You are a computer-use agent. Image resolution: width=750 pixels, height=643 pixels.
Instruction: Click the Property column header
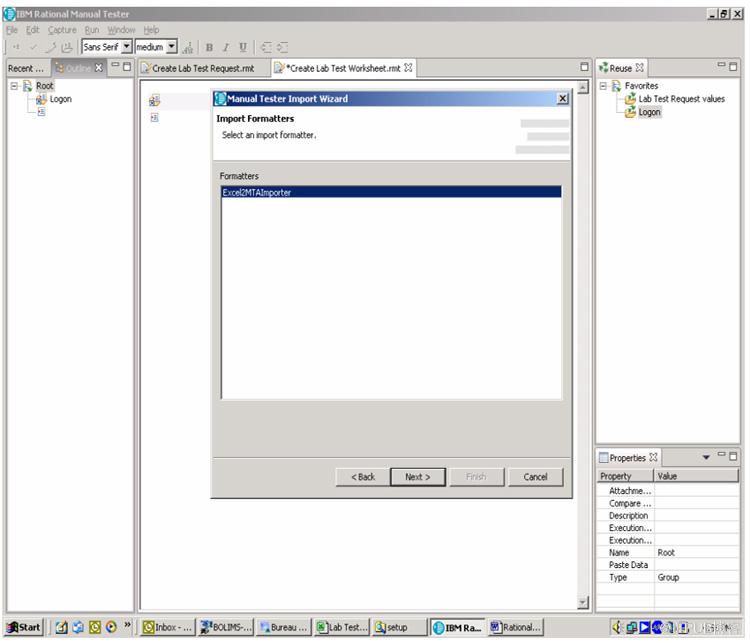[x=626, y=476]
